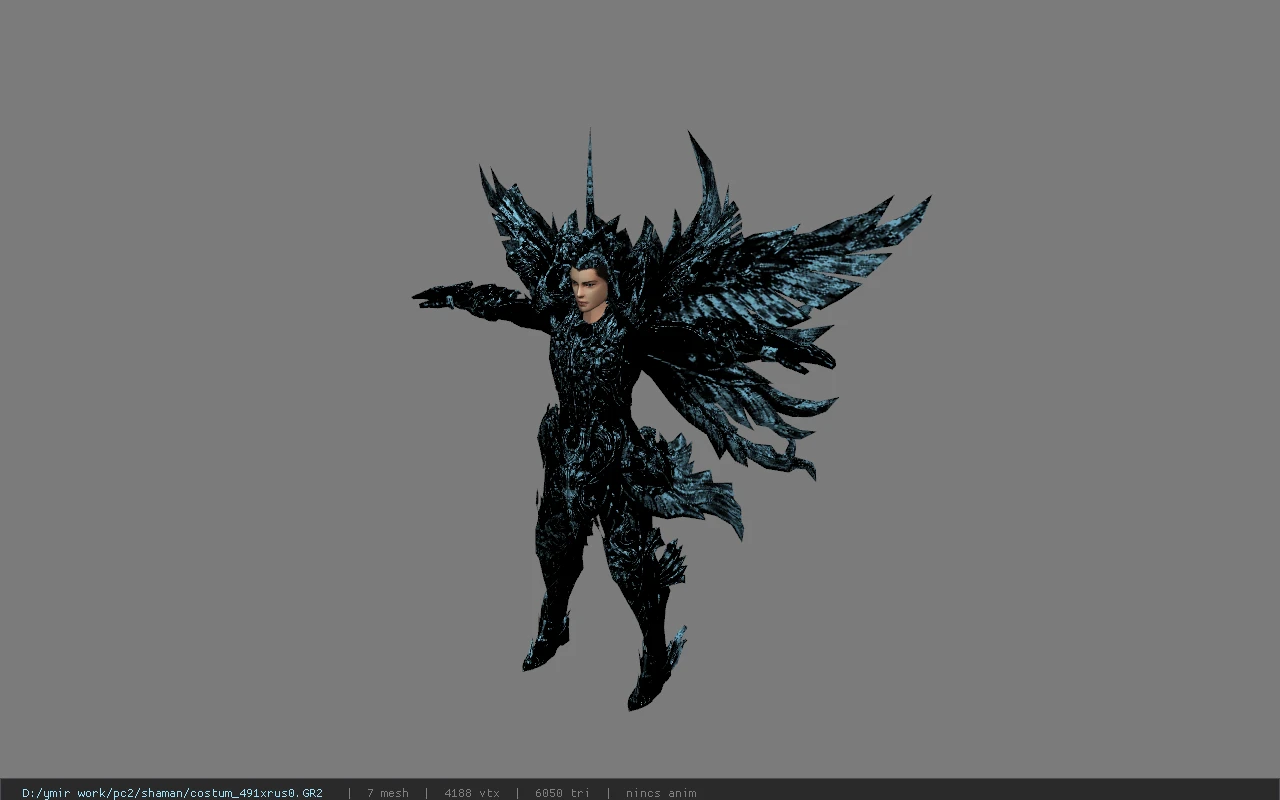
Task: Click the '4188 vtx' vertex count
Action: (472, 793)
